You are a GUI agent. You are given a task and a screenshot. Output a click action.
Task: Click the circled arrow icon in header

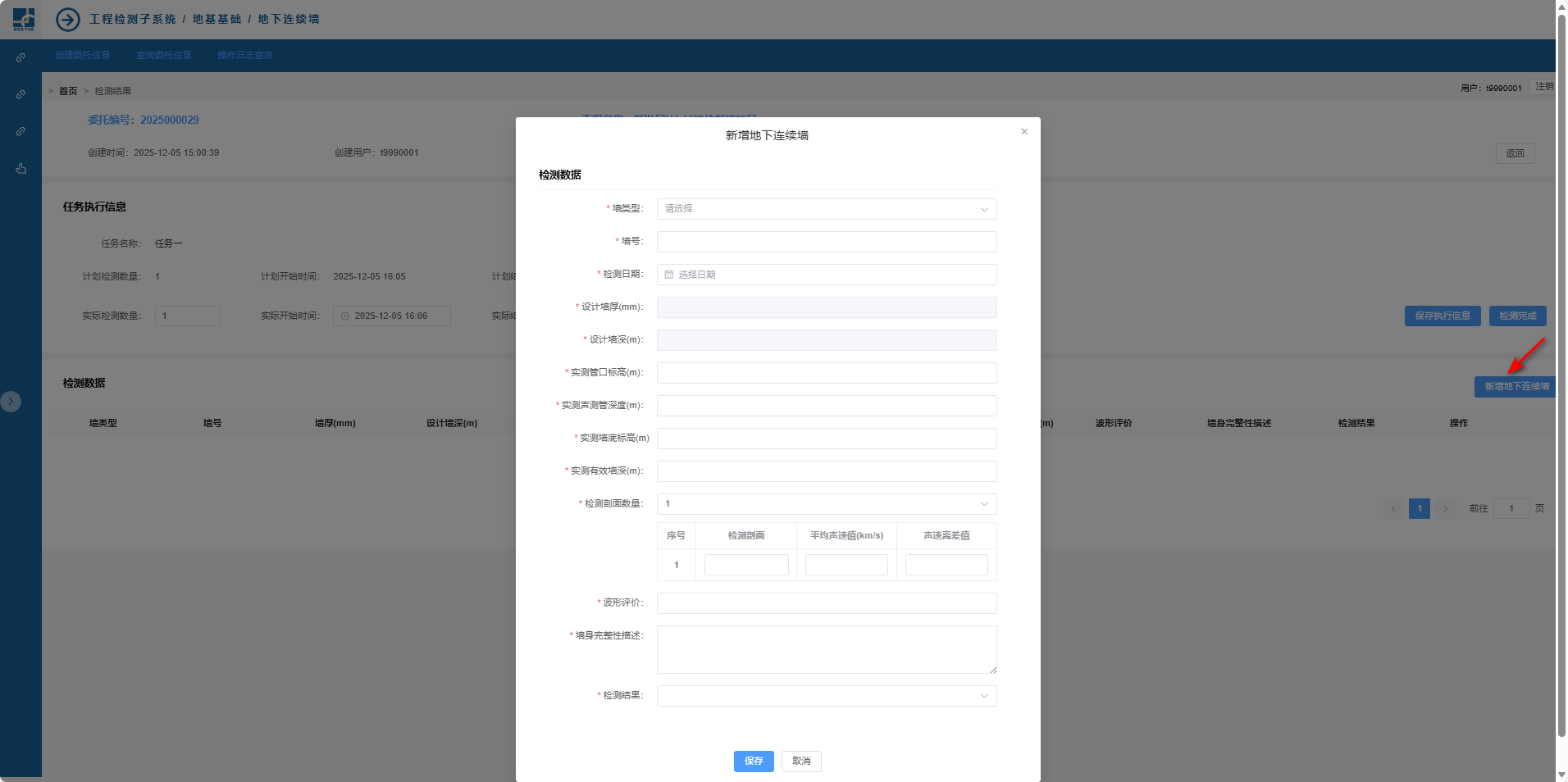click(68, 19)
